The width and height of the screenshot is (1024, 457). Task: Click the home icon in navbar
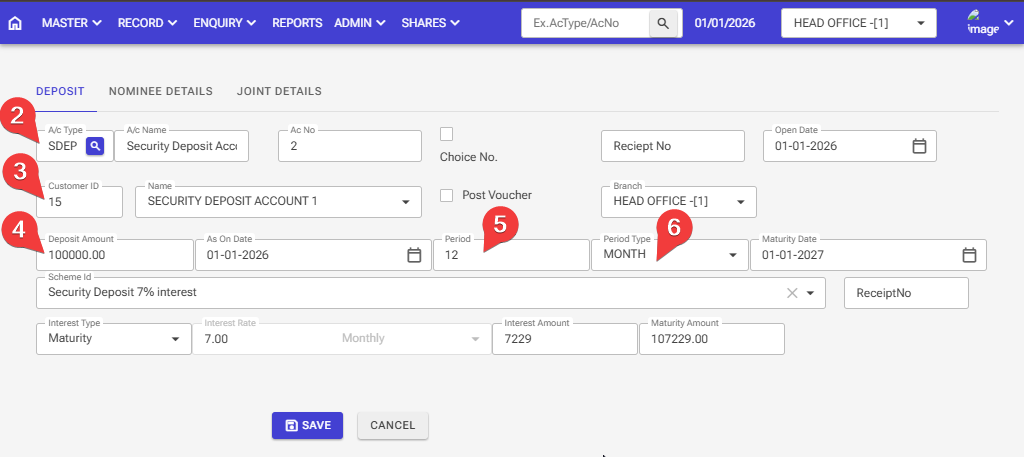coord(14,22)
